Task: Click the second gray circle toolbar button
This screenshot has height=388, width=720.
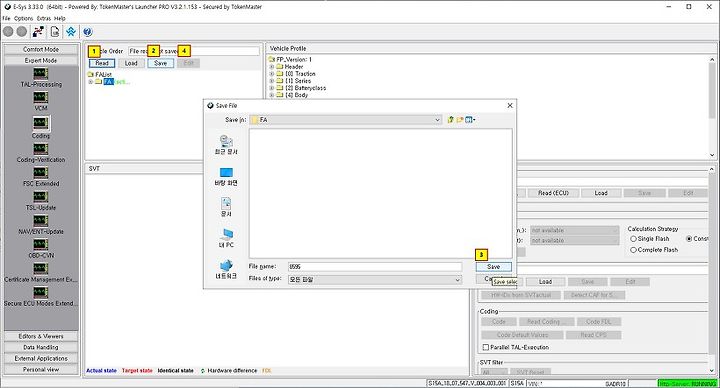Action: coord(22,31)
